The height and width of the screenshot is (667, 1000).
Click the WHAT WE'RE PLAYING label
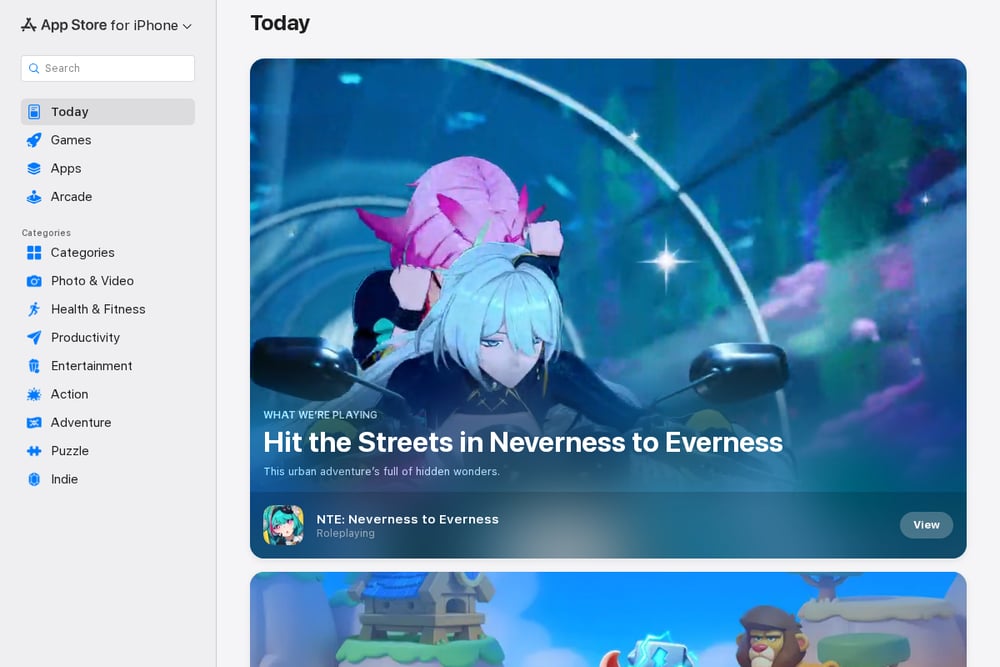coord(320,414)
